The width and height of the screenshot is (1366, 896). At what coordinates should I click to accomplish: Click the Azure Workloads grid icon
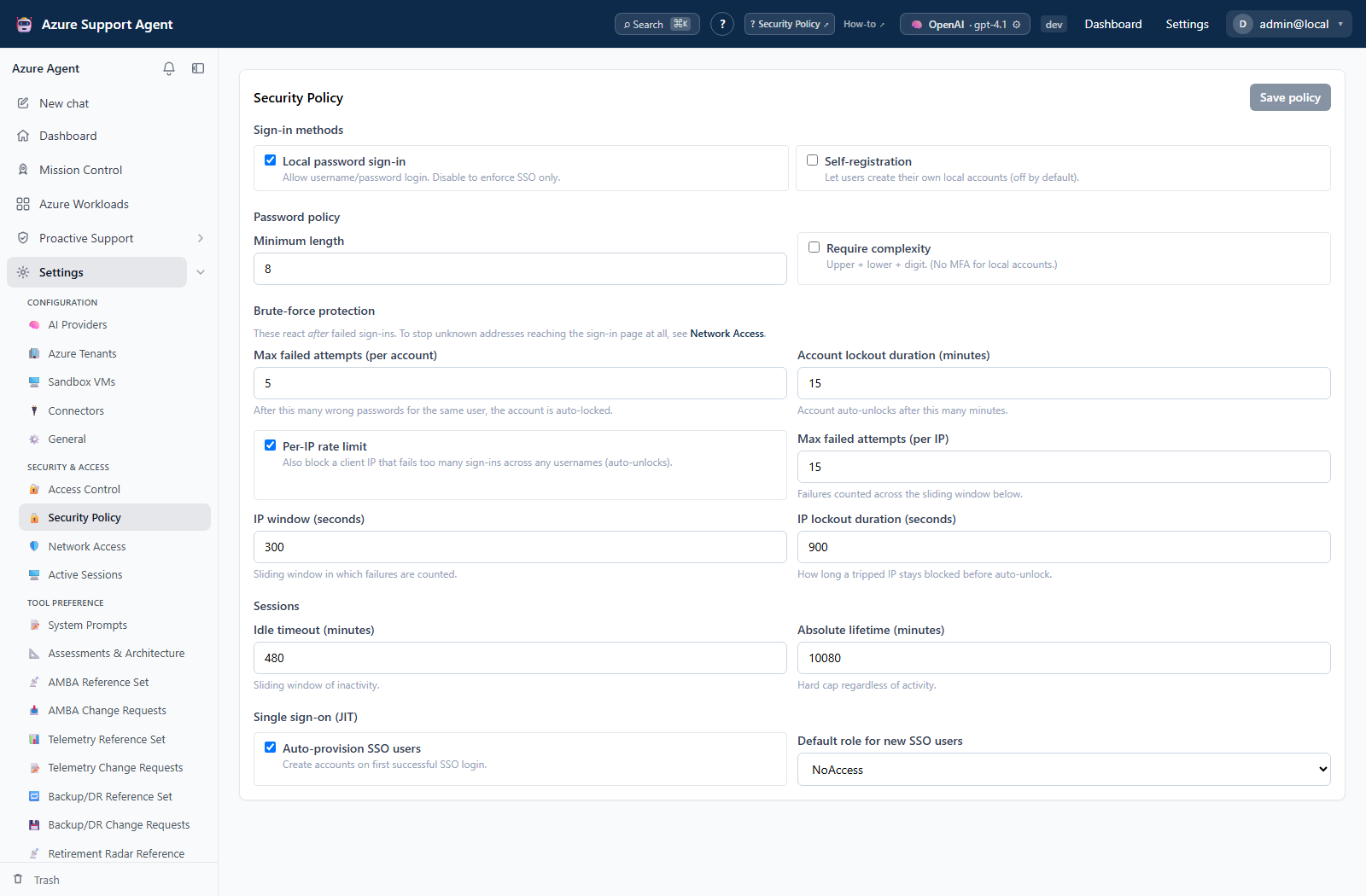point(23,204)
